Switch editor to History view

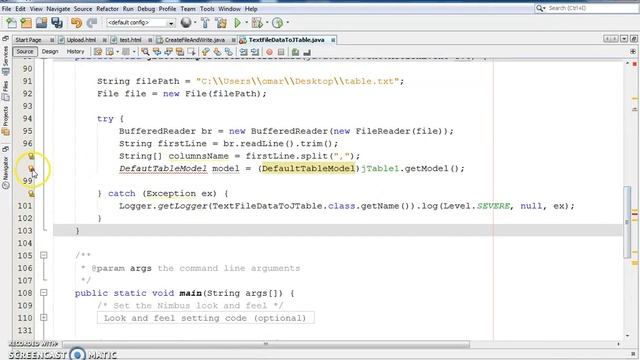75,51
